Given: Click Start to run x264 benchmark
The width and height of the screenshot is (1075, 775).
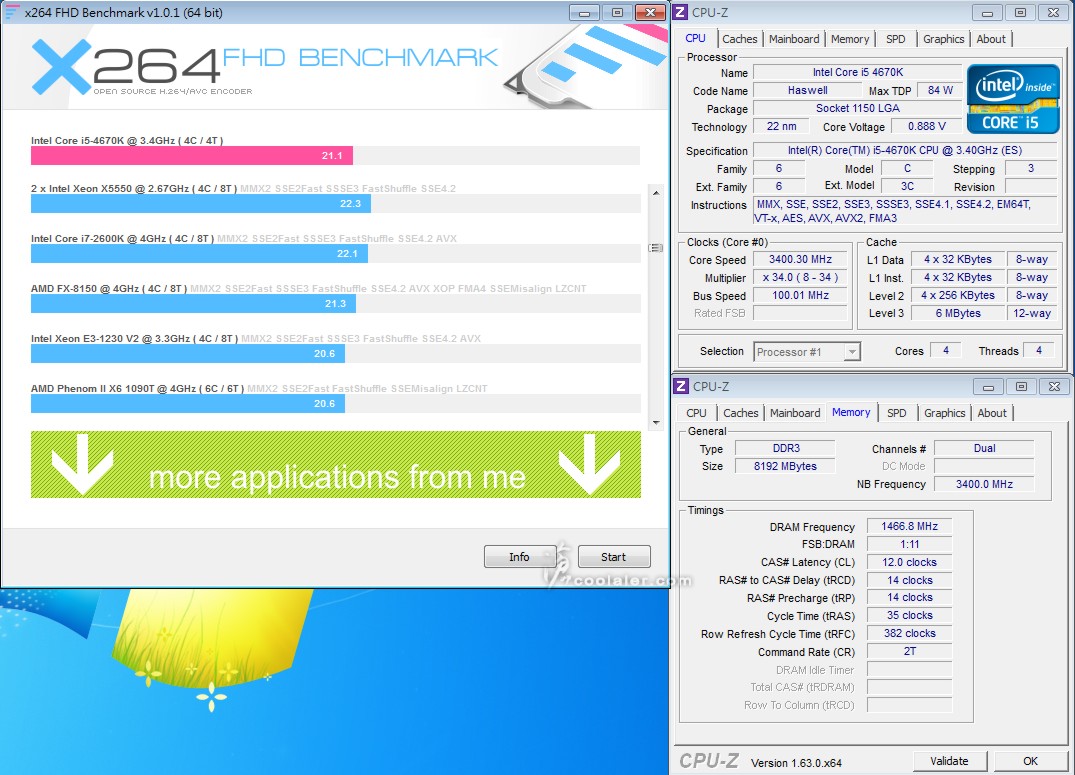Looking at the screenshot, I should [x=614, y=557].
